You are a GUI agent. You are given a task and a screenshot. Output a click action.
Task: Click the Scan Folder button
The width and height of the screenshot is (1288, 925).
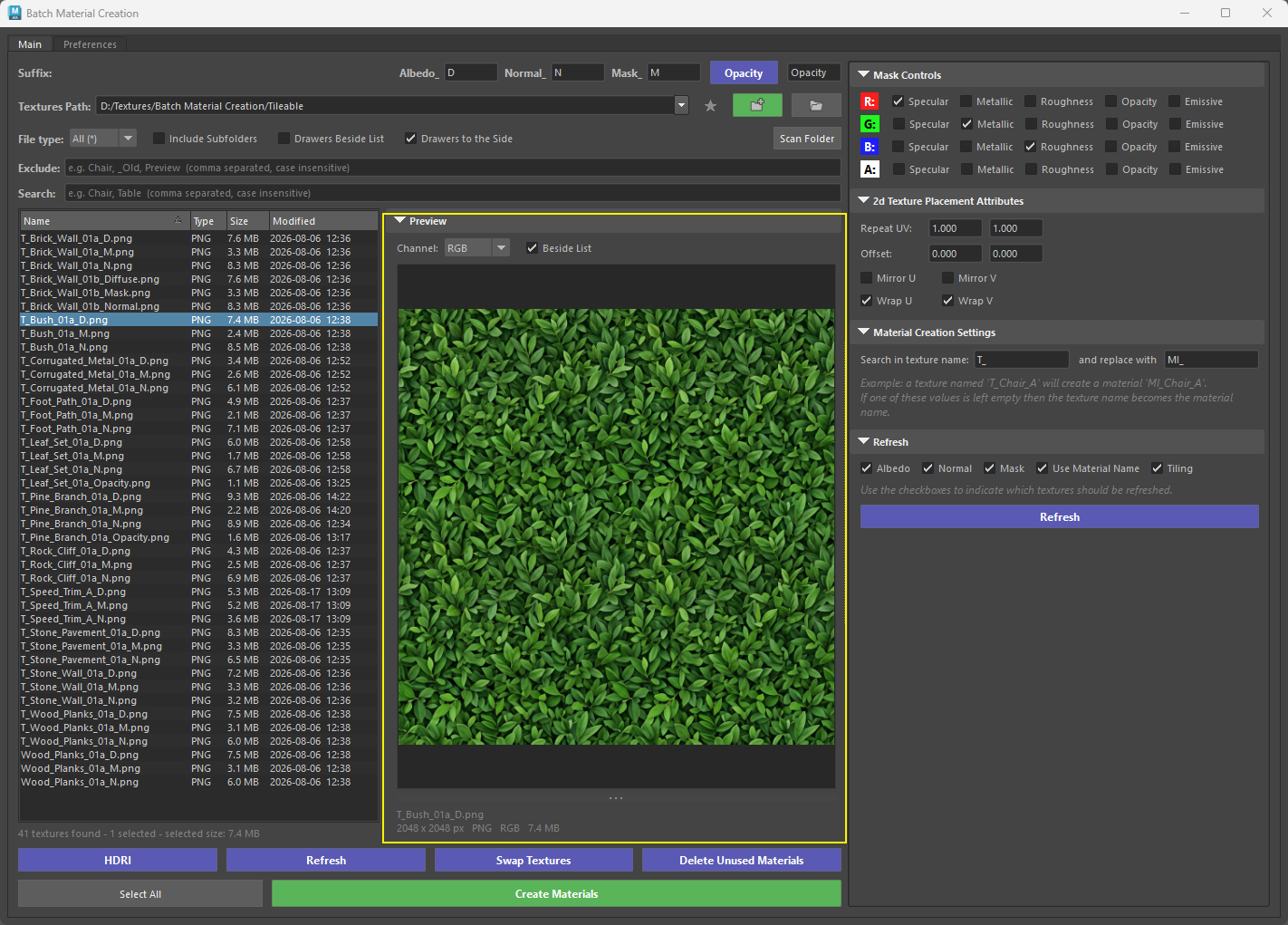(807, 139)
